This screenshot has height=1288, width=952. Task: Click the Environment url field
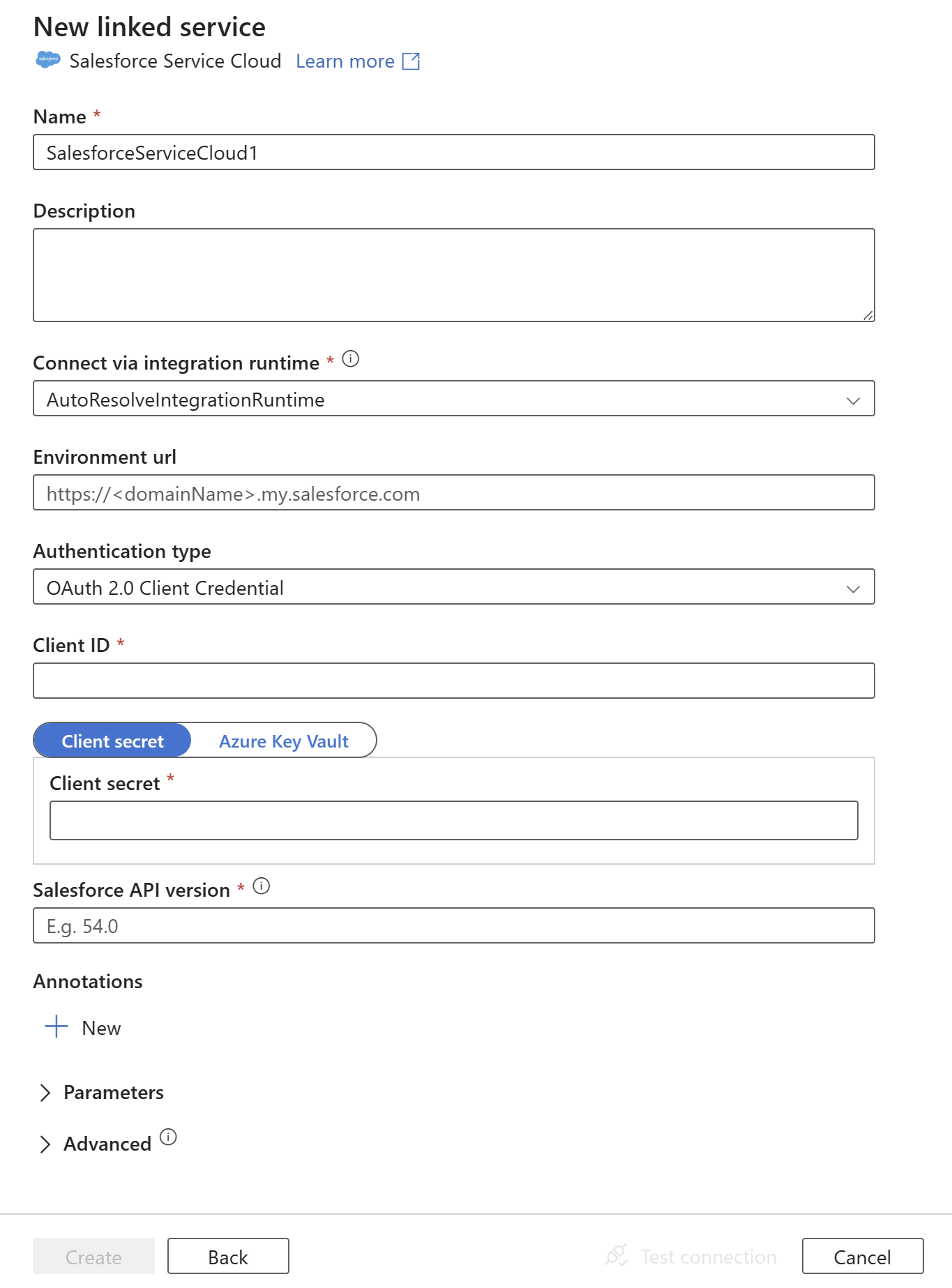point(453,493)
